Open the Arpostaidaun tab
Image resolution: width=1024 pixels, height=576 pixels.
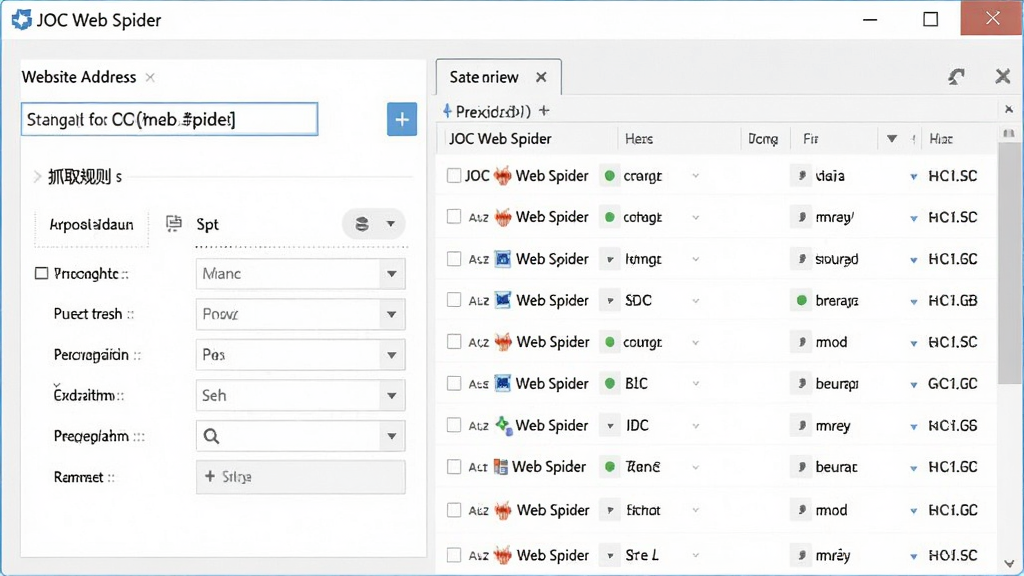91,225
